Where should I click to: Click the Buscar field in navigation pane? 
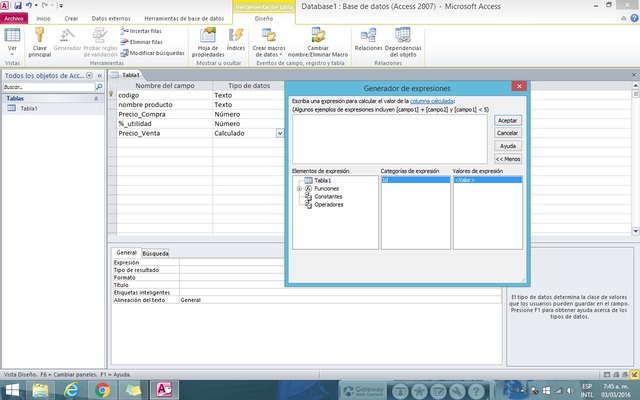point(49,87)
